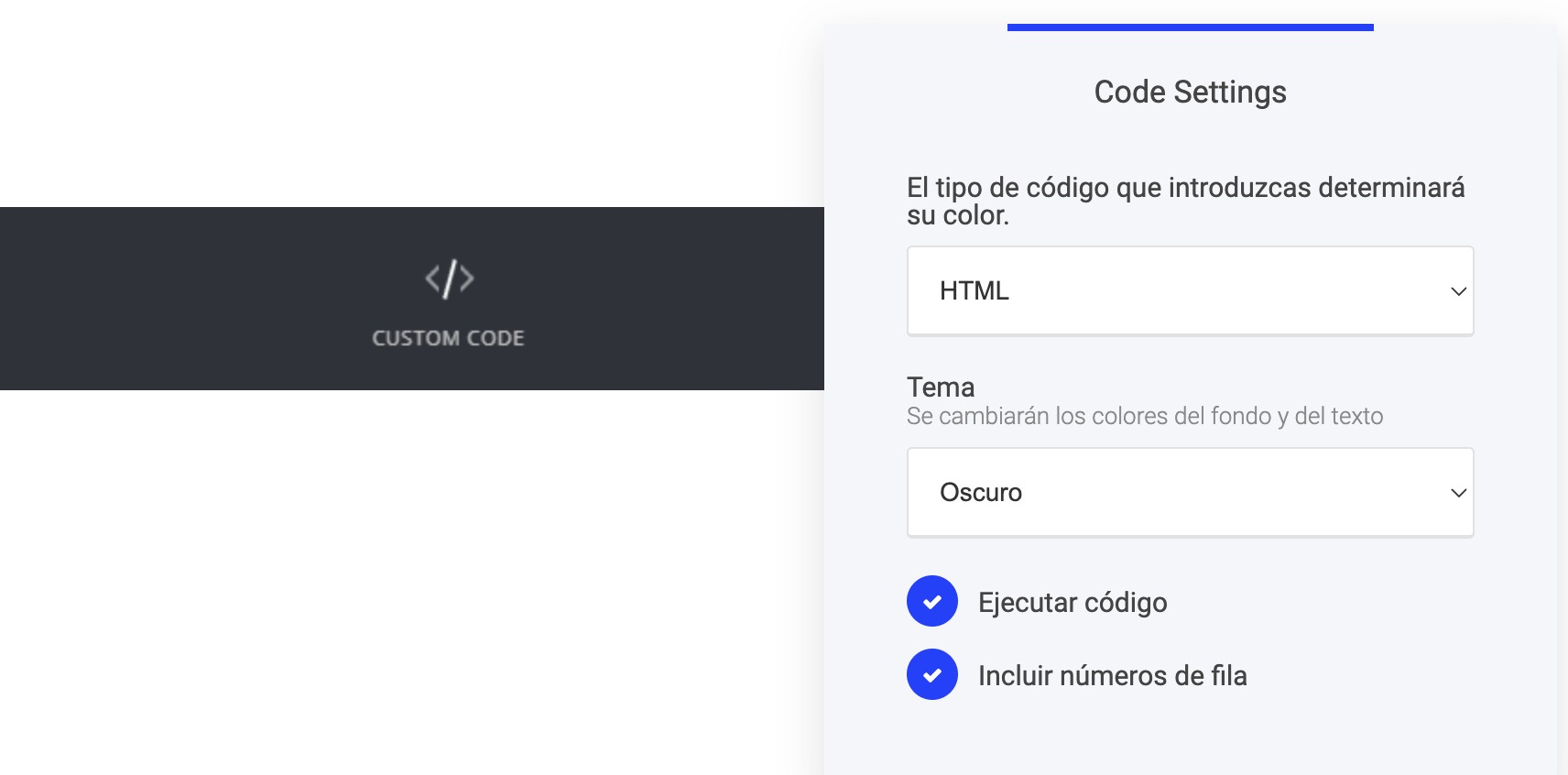Click the HTML text in the dropdown
This screenshot has height=775, width=1568.
click(974, 291)
